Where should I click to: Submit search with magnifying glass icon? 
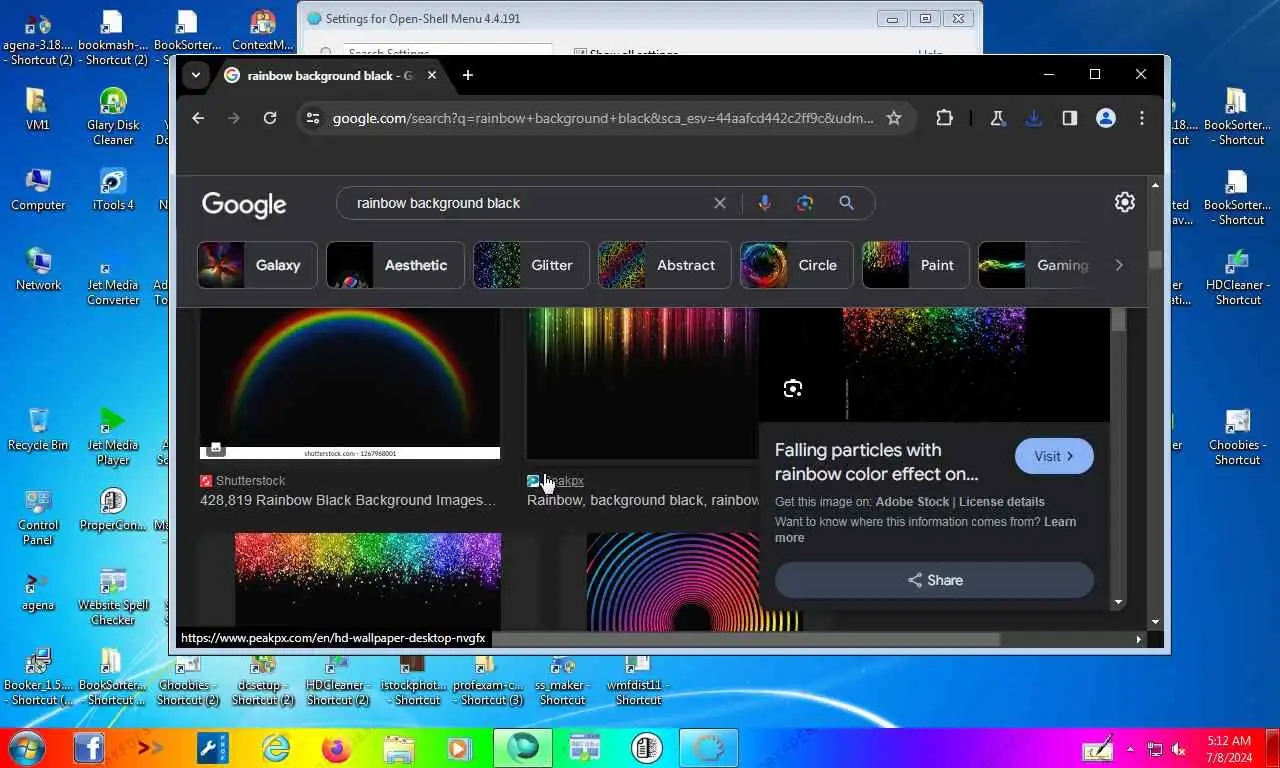[x=846, y=203]
